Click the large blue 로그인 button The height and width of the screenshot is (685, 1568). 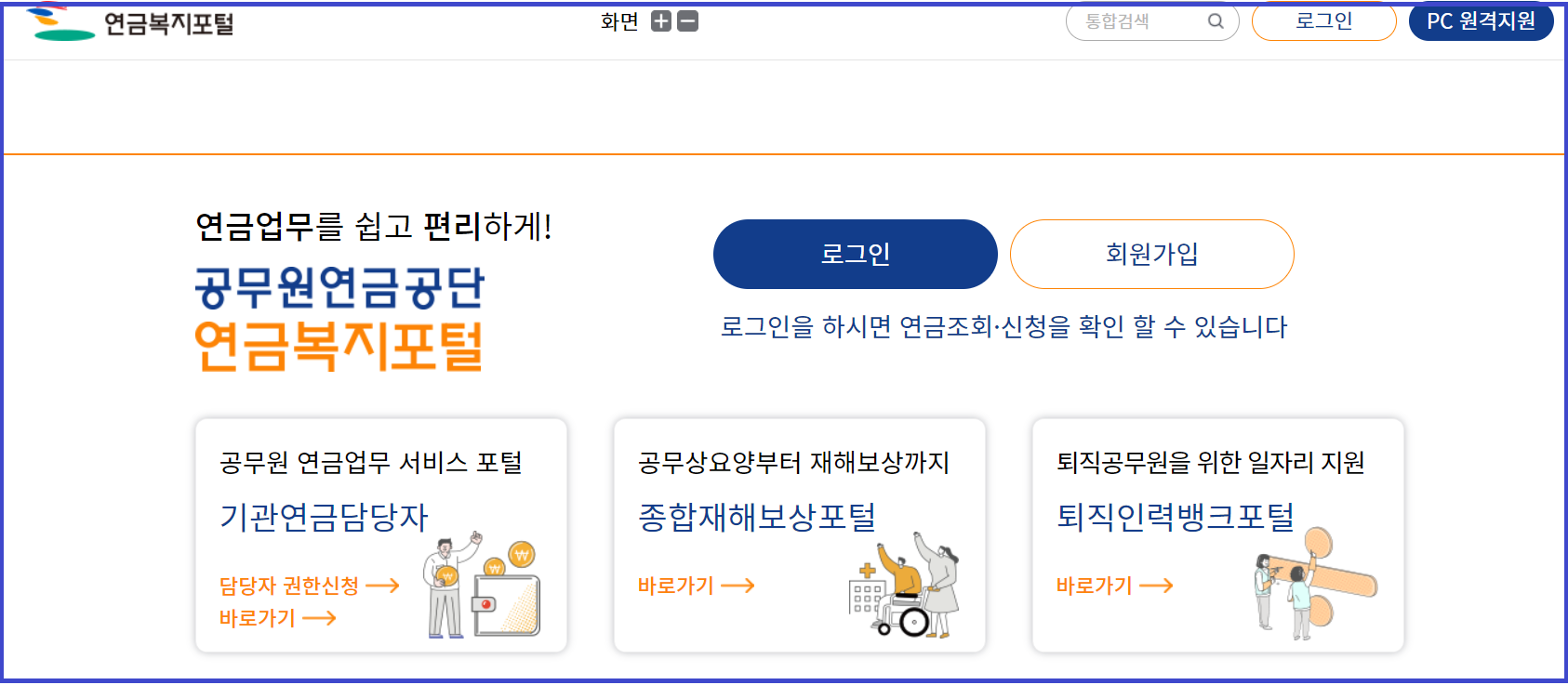[x=856, y=254]
